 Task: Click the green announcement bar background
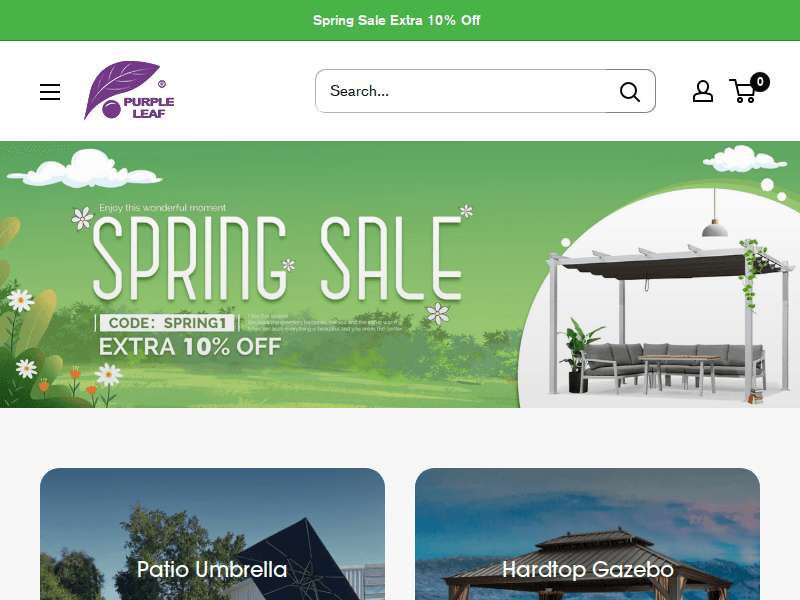(153, 20)
